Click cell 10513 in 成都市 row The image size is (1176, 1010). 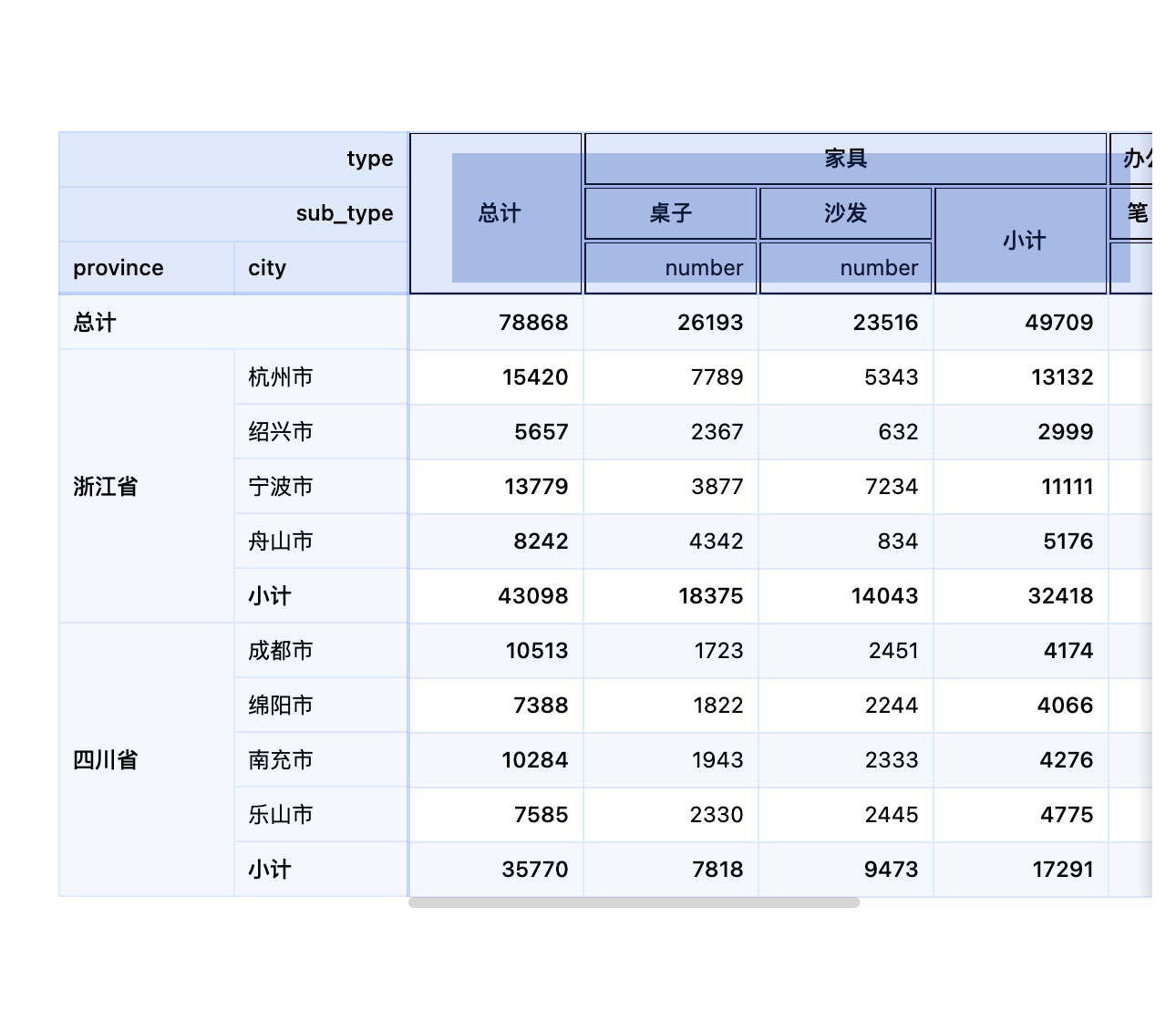click(x=496, y=651)
